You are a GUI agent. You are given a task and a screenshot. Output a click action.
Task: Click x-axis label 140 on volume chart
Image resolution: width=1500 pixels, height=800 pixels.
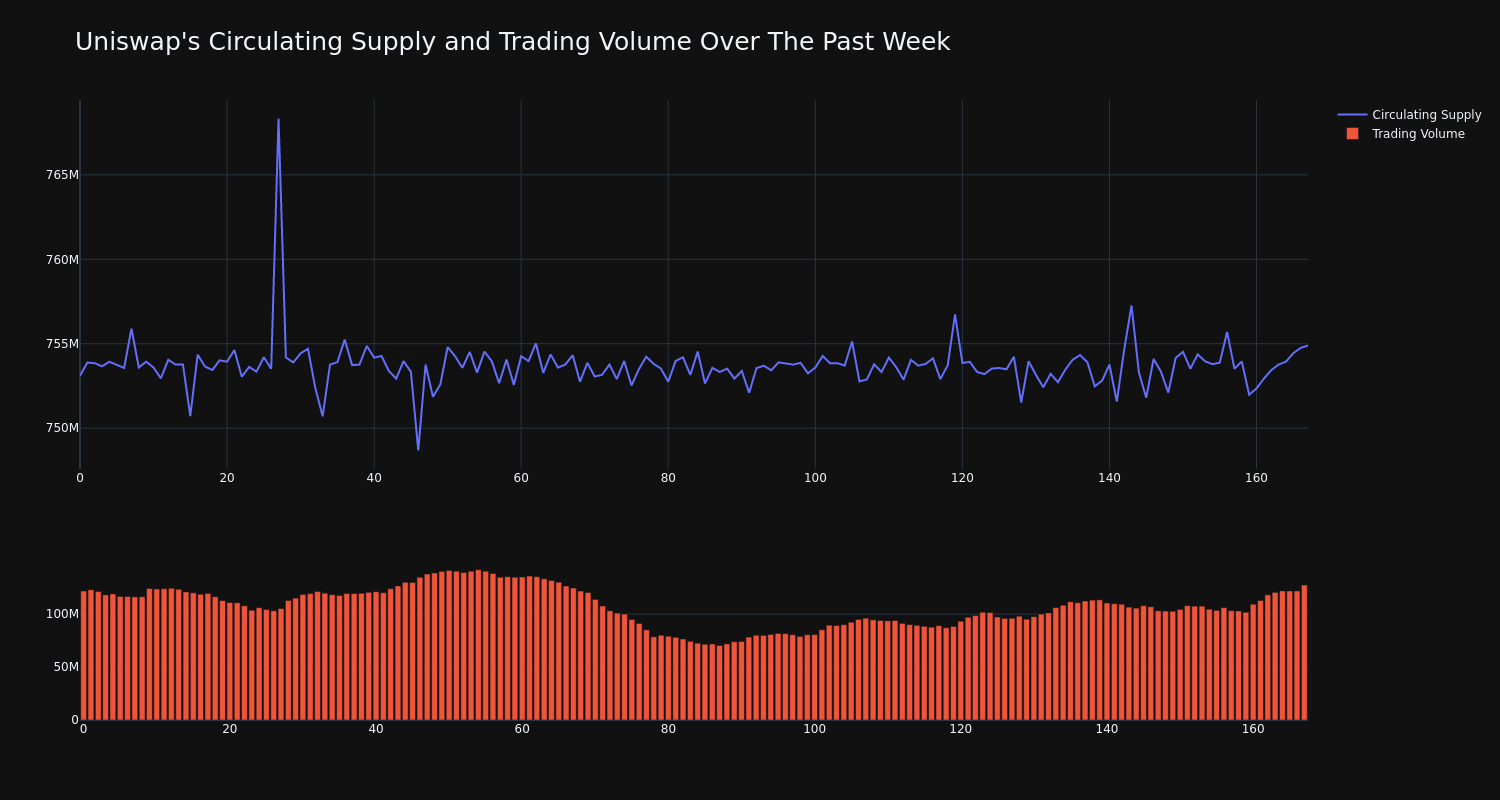pos(1107,729)
